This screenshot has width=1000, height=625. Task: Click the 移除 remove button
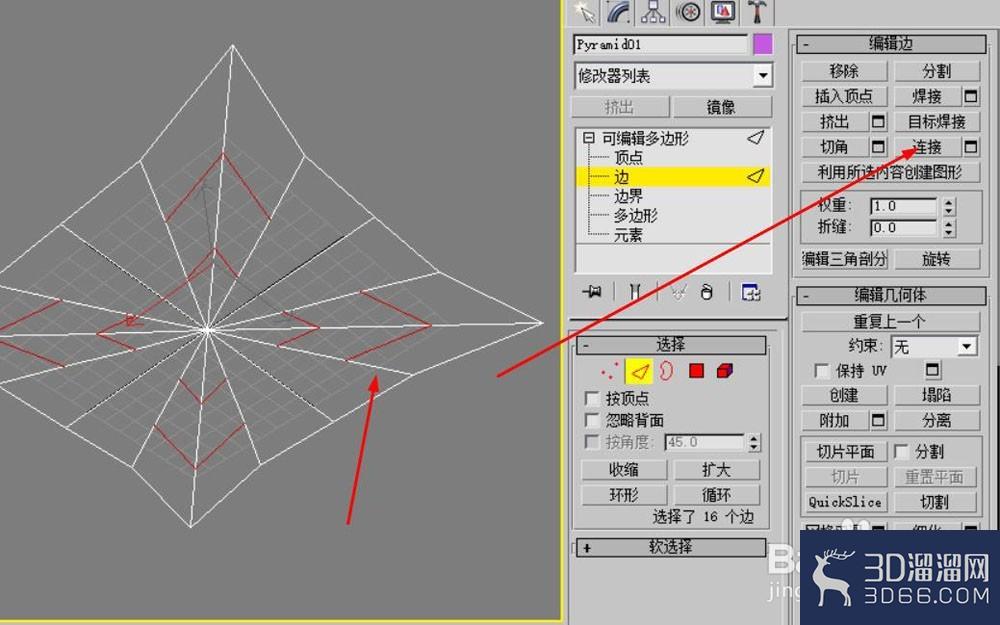click(x=844, y=71)
